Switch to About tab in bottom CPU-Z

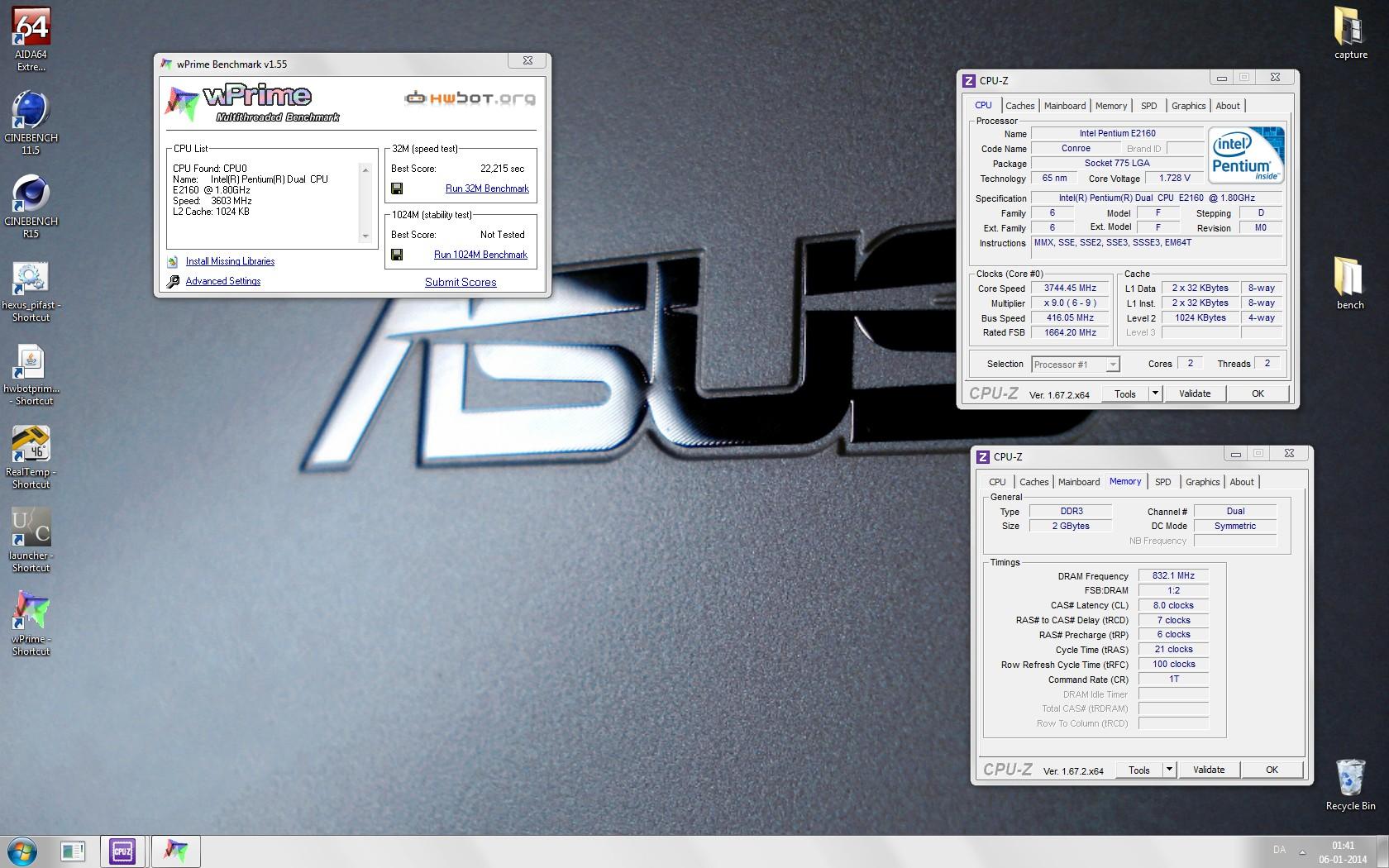click(1242, 482)
